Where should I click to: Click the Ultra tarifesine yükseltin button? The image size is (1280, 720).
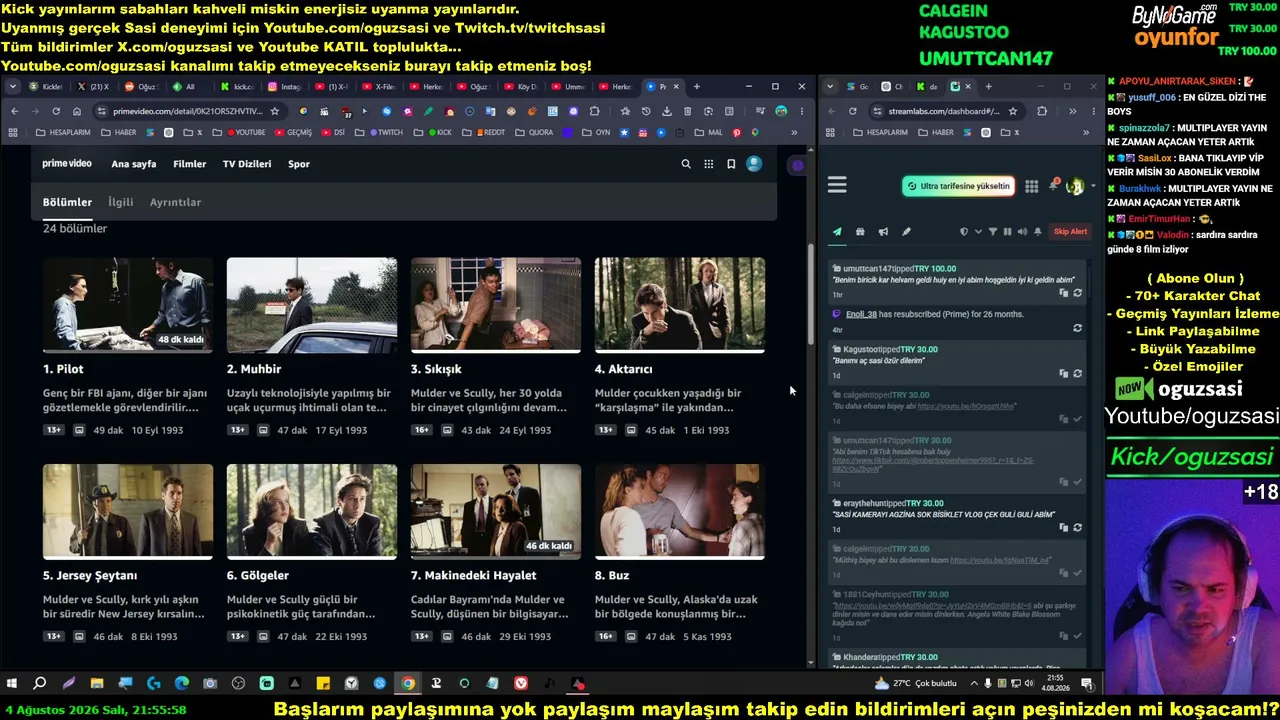(958, 186)
